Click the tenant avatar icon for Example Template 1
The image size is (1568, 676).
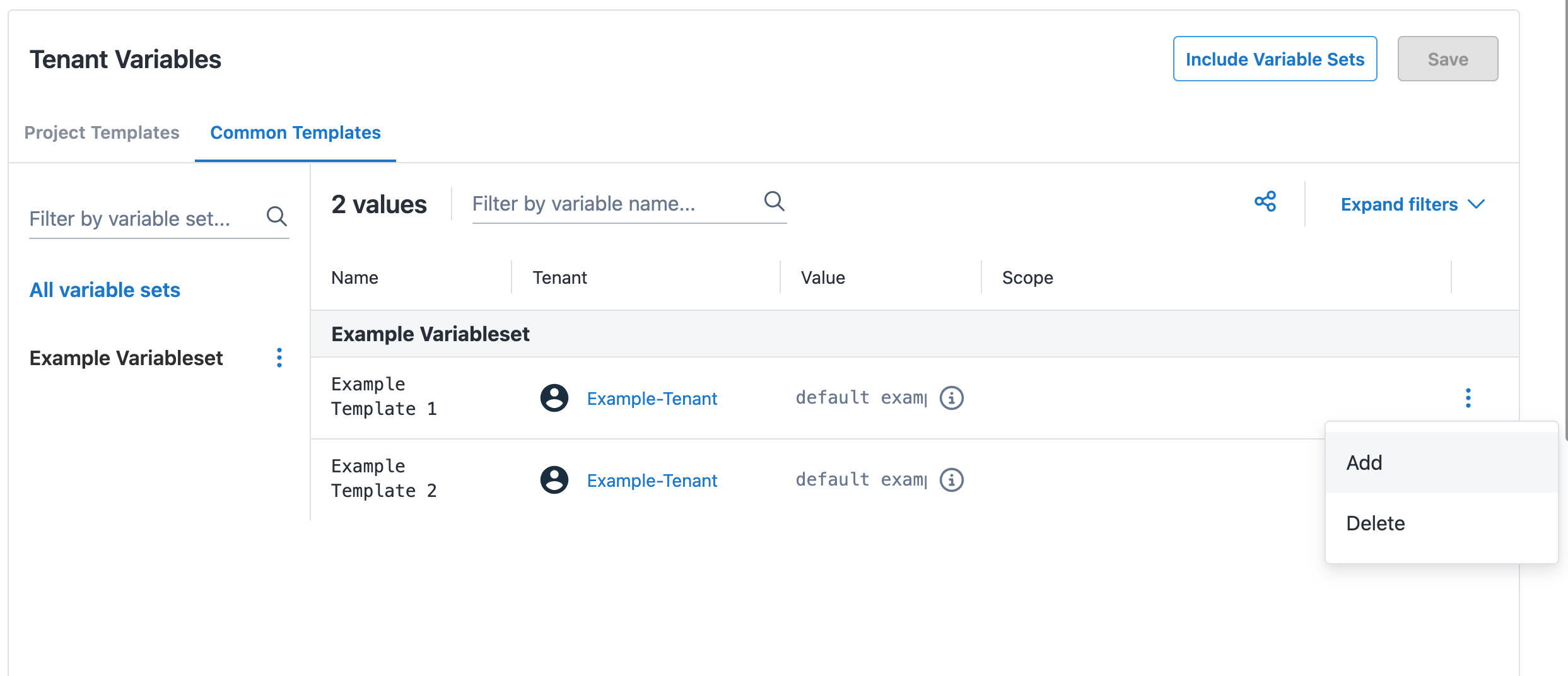tap(554, 398)
